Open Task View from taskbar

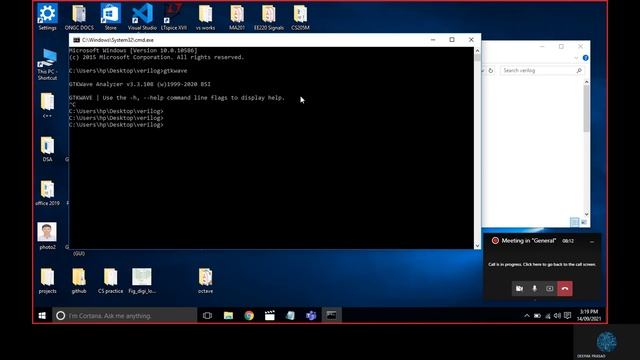(x=207, y=316)
